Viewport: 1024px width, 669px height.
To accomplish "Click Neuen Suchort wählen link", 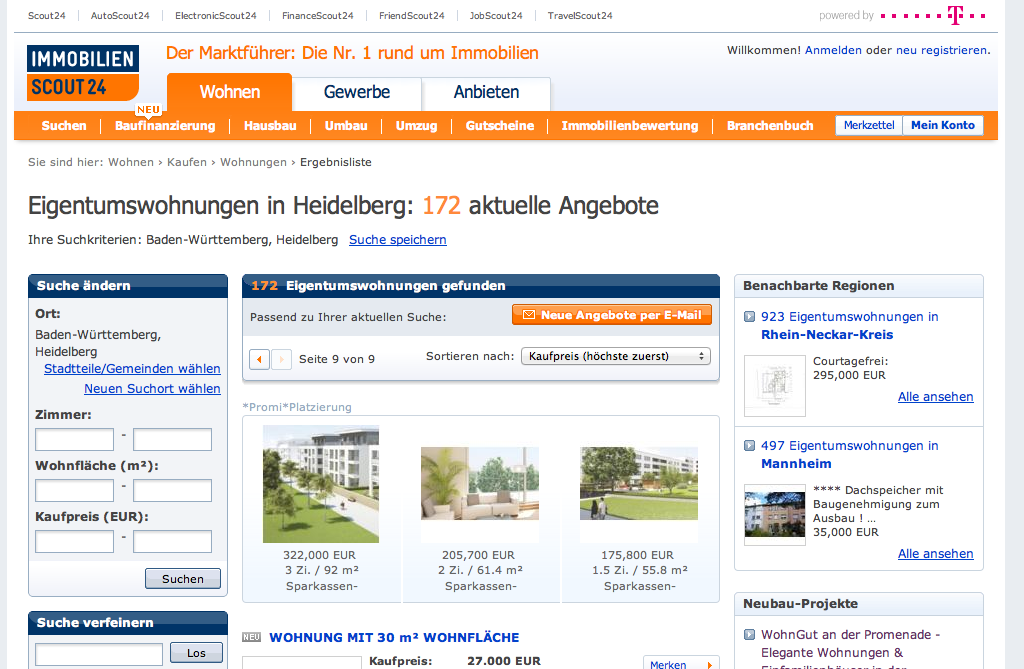I will 152,389.
